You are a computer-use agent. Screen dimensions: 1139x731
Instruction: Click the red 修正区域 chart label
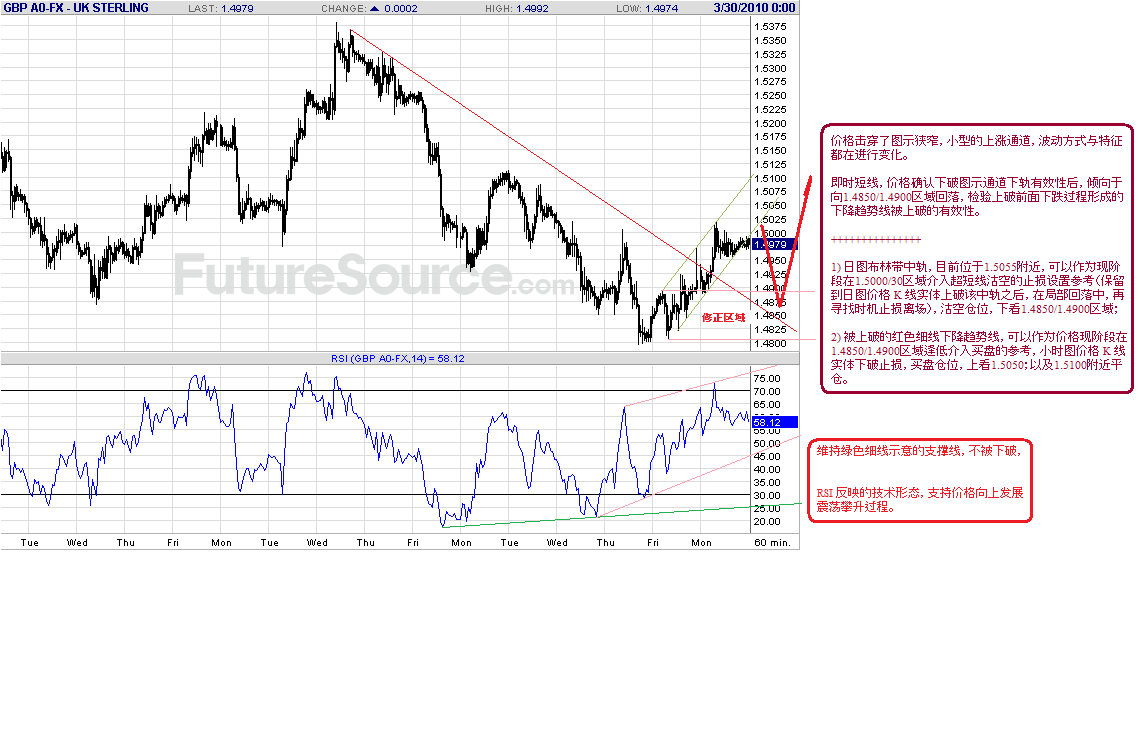[723, 318]
